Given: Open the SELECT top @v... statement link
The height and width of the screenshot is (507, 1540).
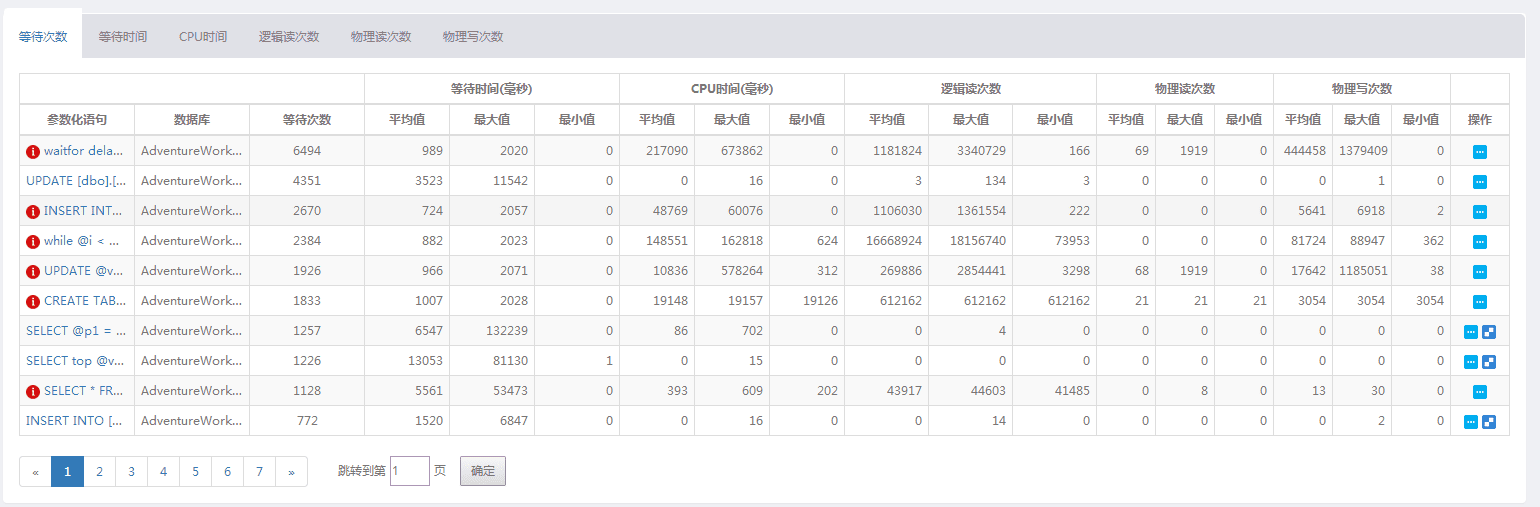Looking at the screenshot, I should point(76,361).
